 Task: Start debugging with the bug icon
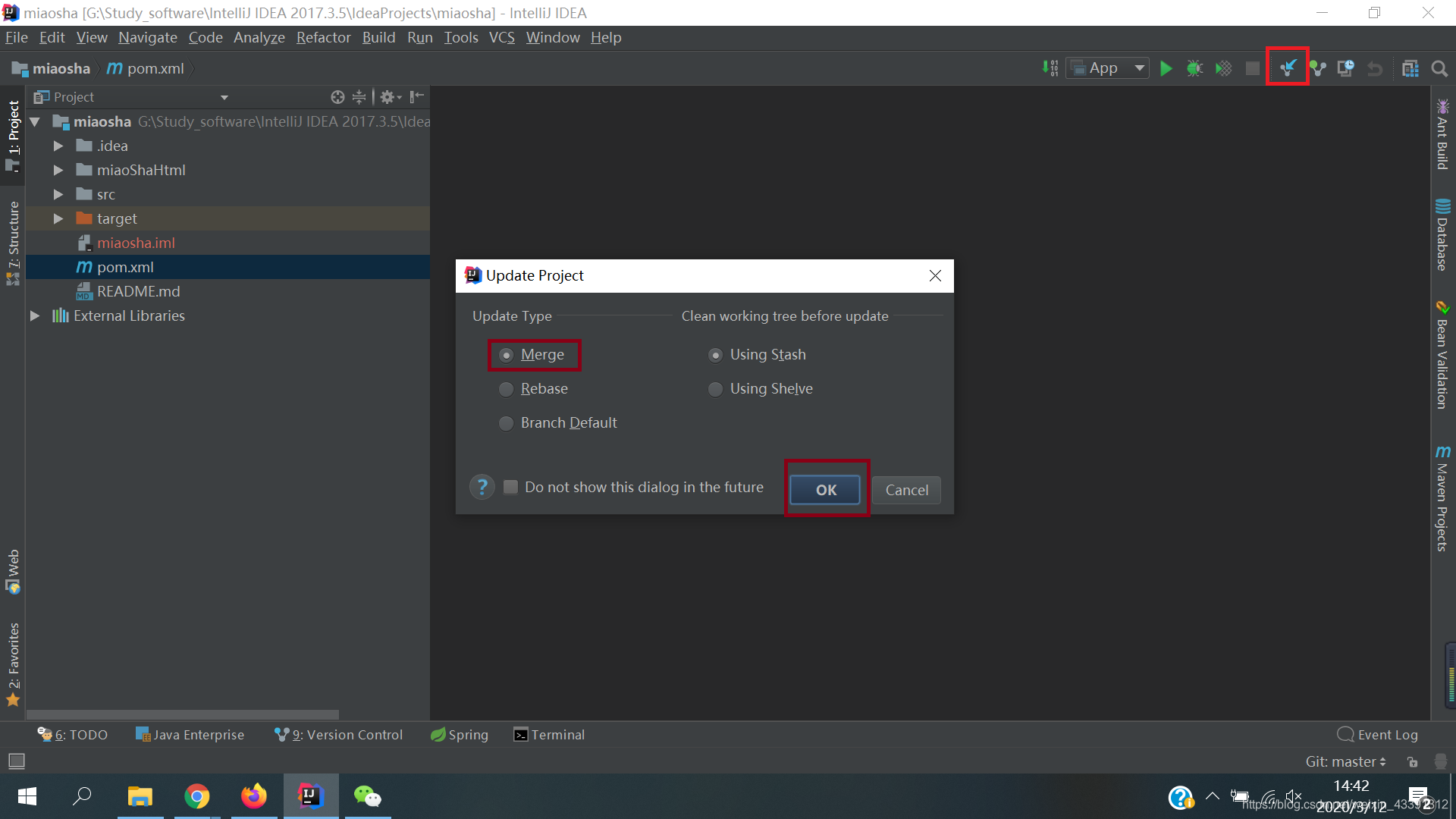[x=1194, y=68]
